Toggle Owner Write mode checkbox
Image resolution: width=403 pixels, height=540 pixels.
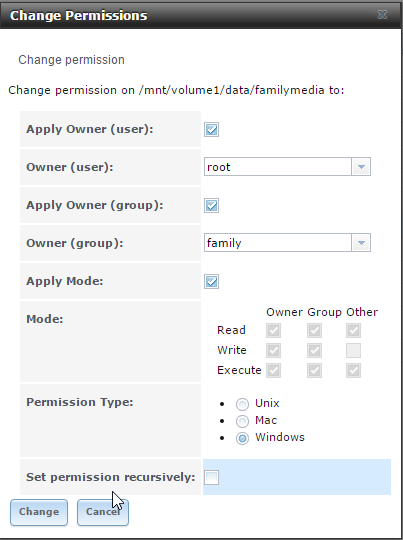(x=273, y=350)
